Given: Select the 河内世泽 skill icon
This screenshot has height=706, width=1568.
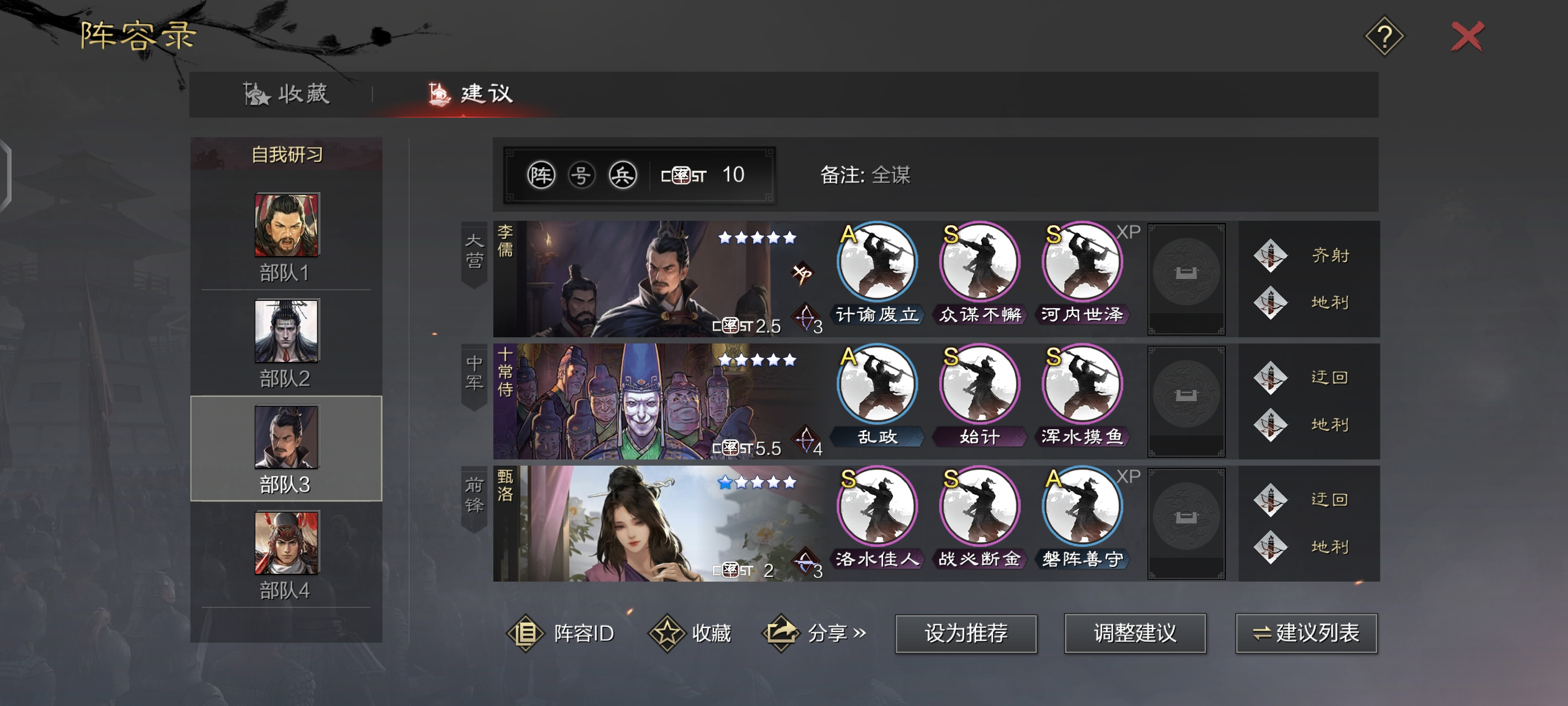Looking at the screenshot, I should click(1082, 262).
